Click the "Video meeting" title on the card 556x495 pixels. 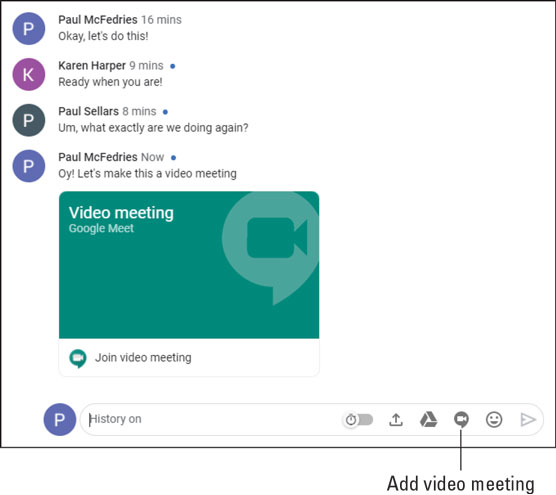tap(121, 213)
